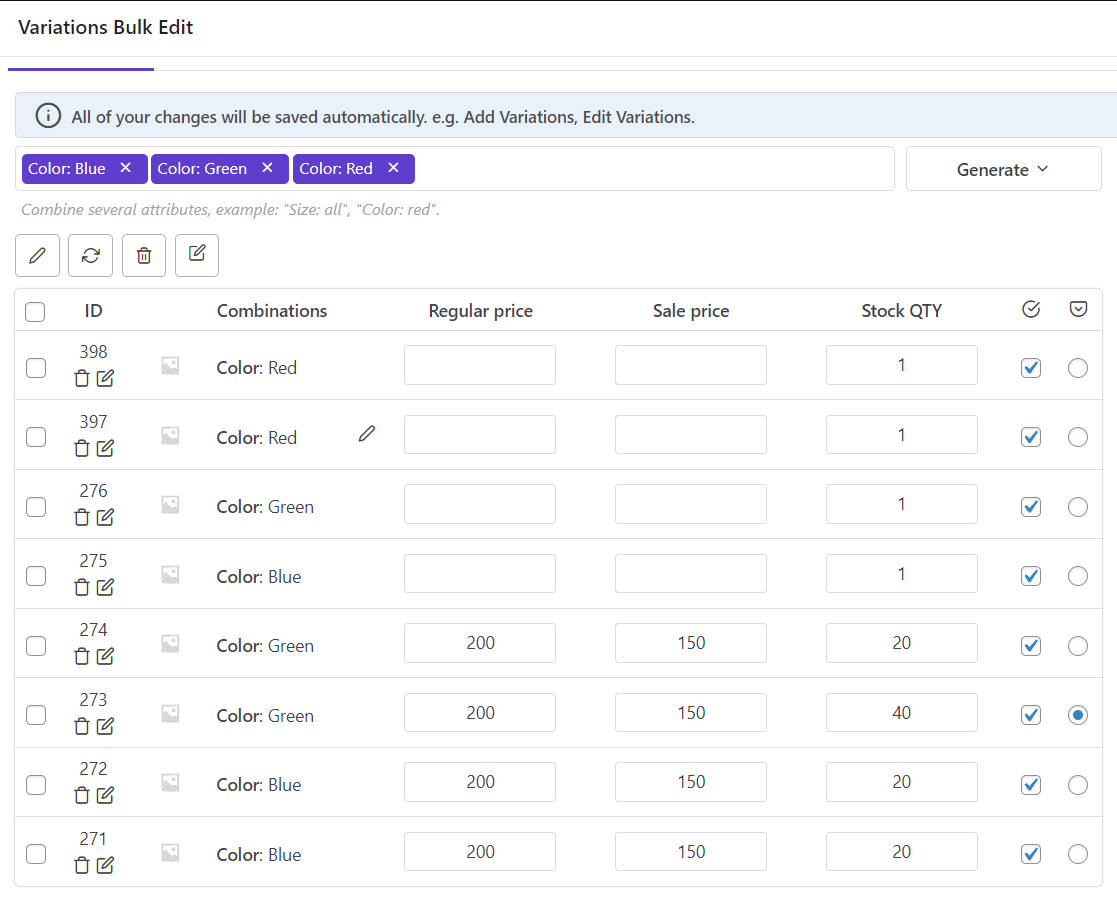Select row checkbox for variation 271
This screenshot has height=899, width=1117.
tap(36, 853)
